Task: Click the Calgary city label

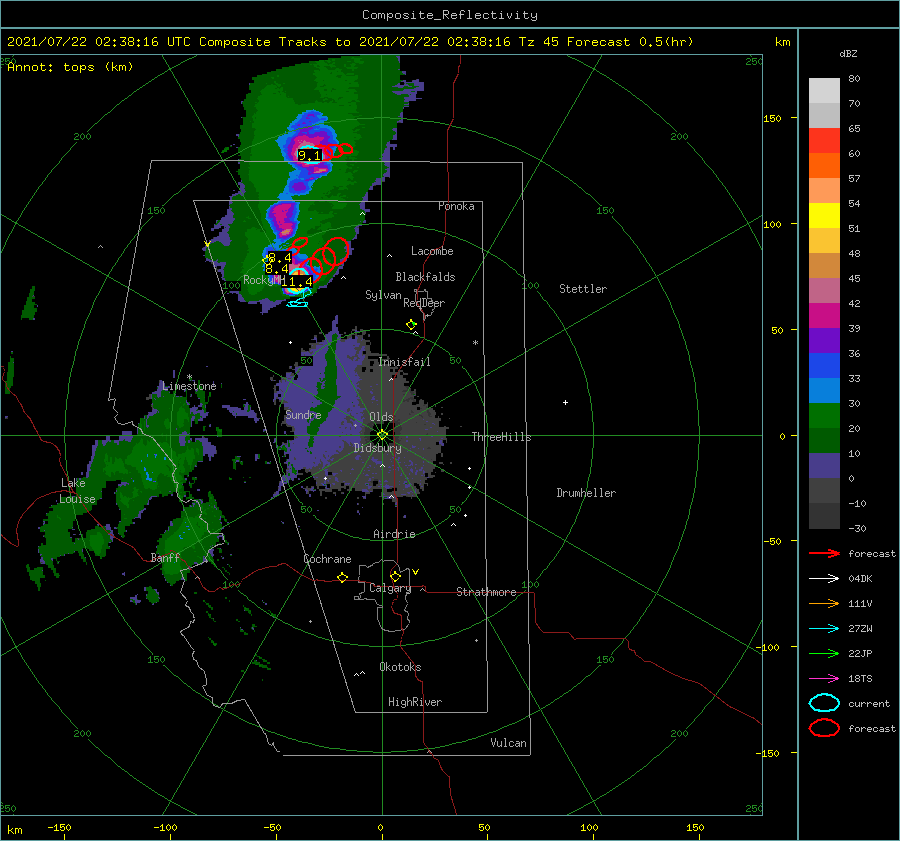Action: click(390, 588)
